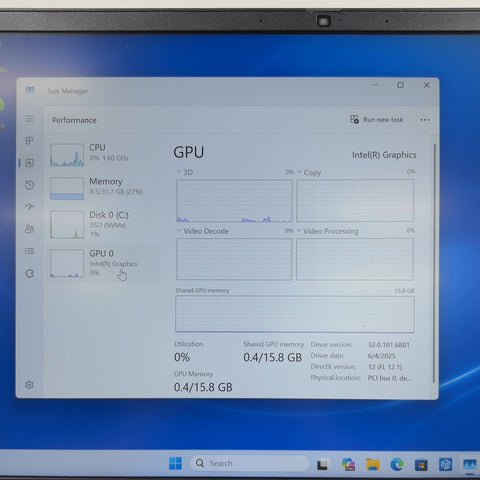Viewport: 480px width, 480px height.
Task: Open Microsoft Edge from the taskbar
Action: (x=397, y=464)
